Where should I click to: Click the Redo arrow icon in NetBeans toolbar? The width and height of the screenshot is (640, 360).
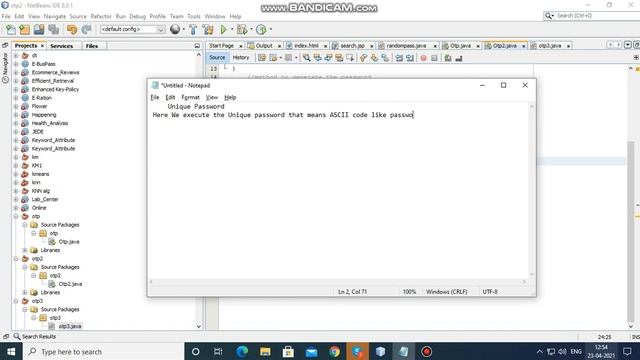(86, 29)
